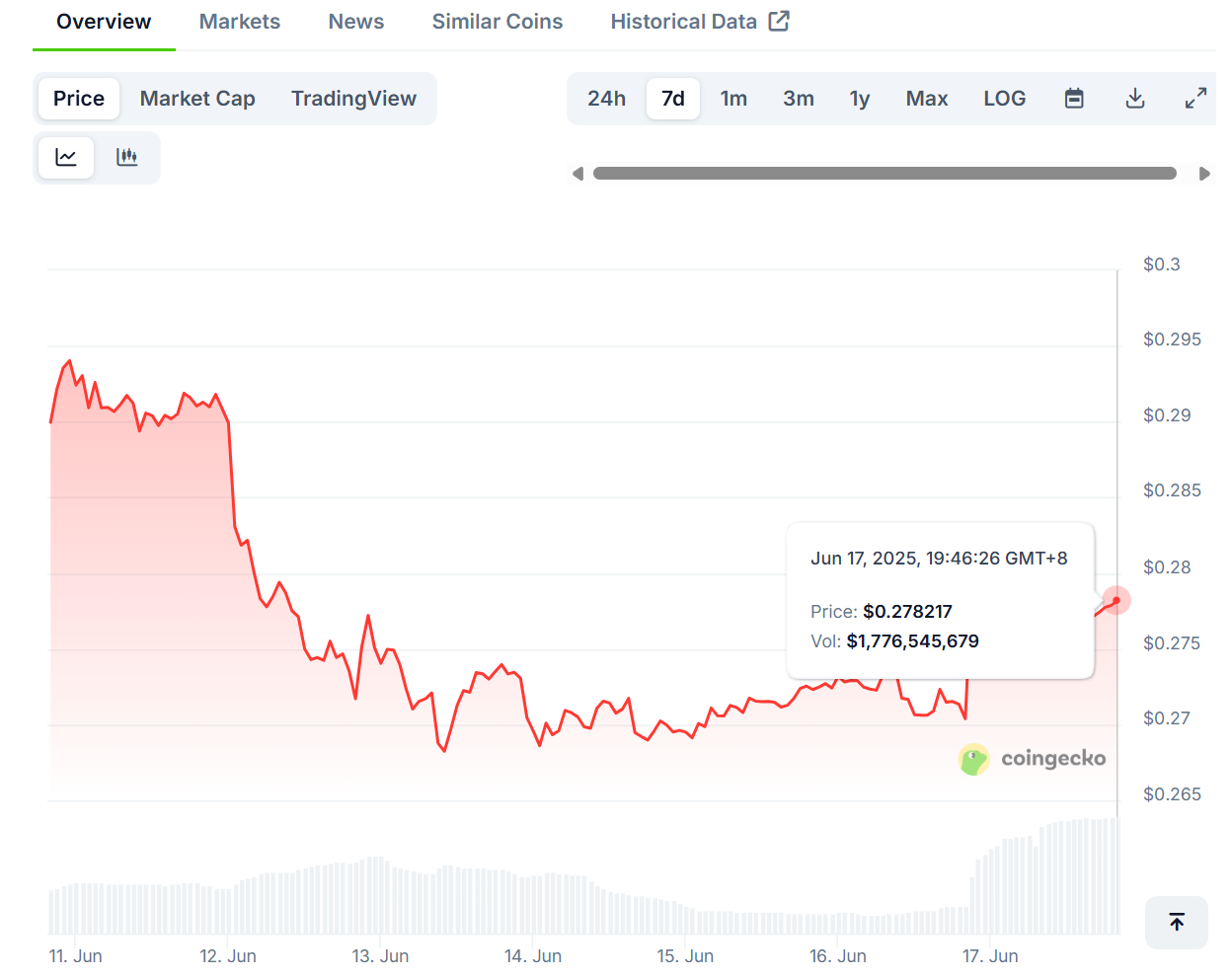Open the Markets tab
The width and height of the screenshot is (1232, 976).
pyautogui.click(x=240, y=22)
